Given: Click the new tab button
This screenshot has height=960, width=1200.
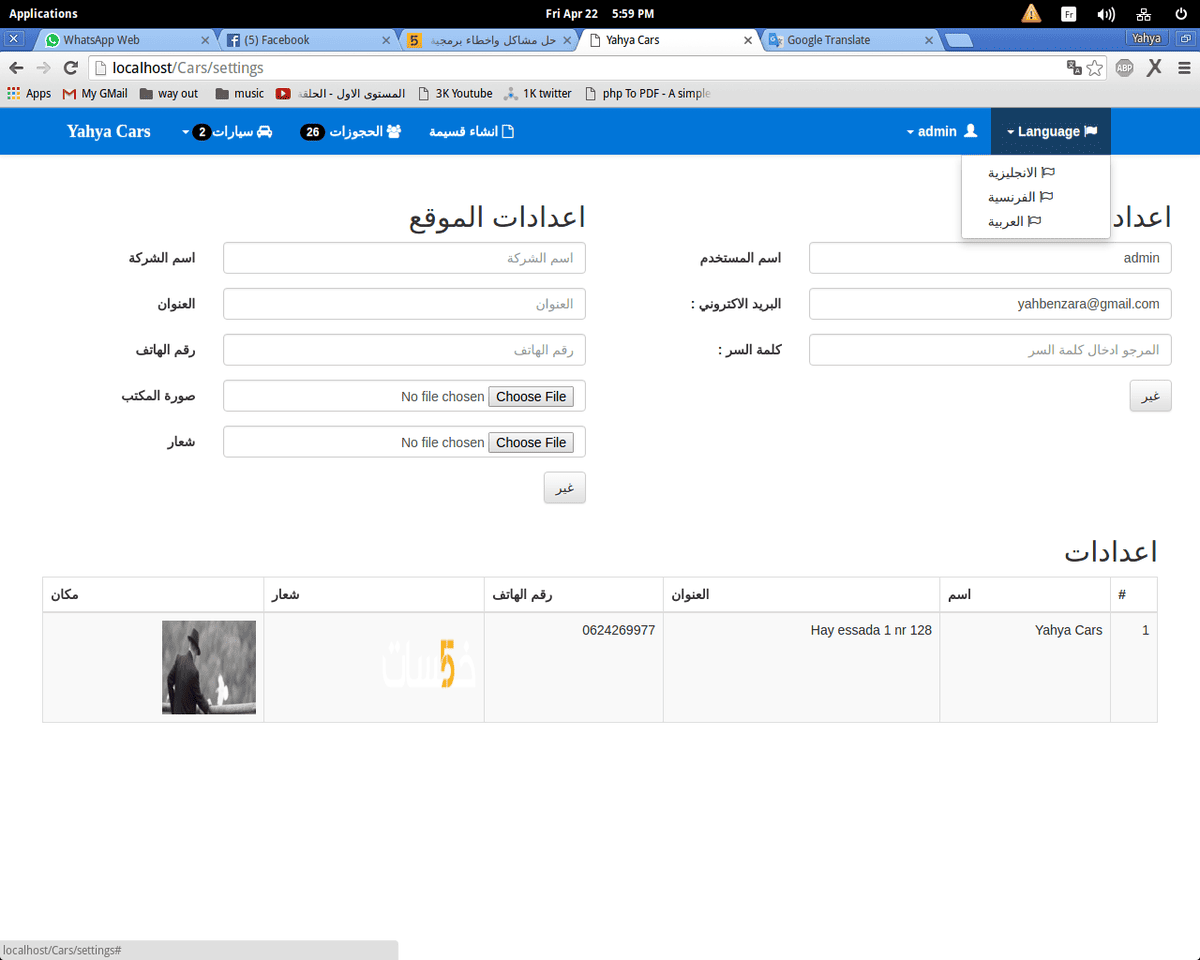Looking at the screenshot, I should tap(959, 41).
